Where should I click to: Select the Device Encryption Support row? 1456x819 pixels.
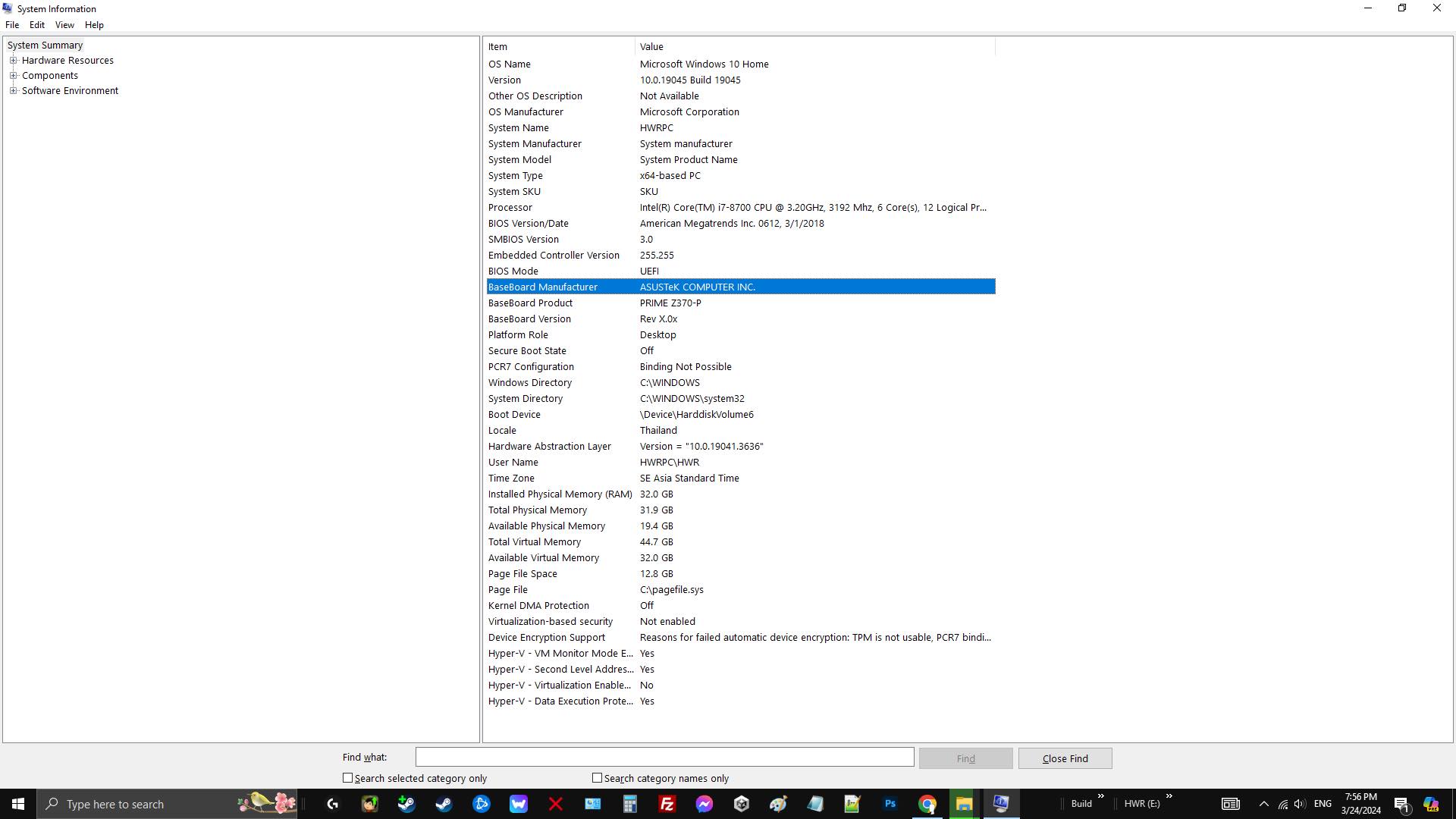pyautogui.click(x=740, y=637)
